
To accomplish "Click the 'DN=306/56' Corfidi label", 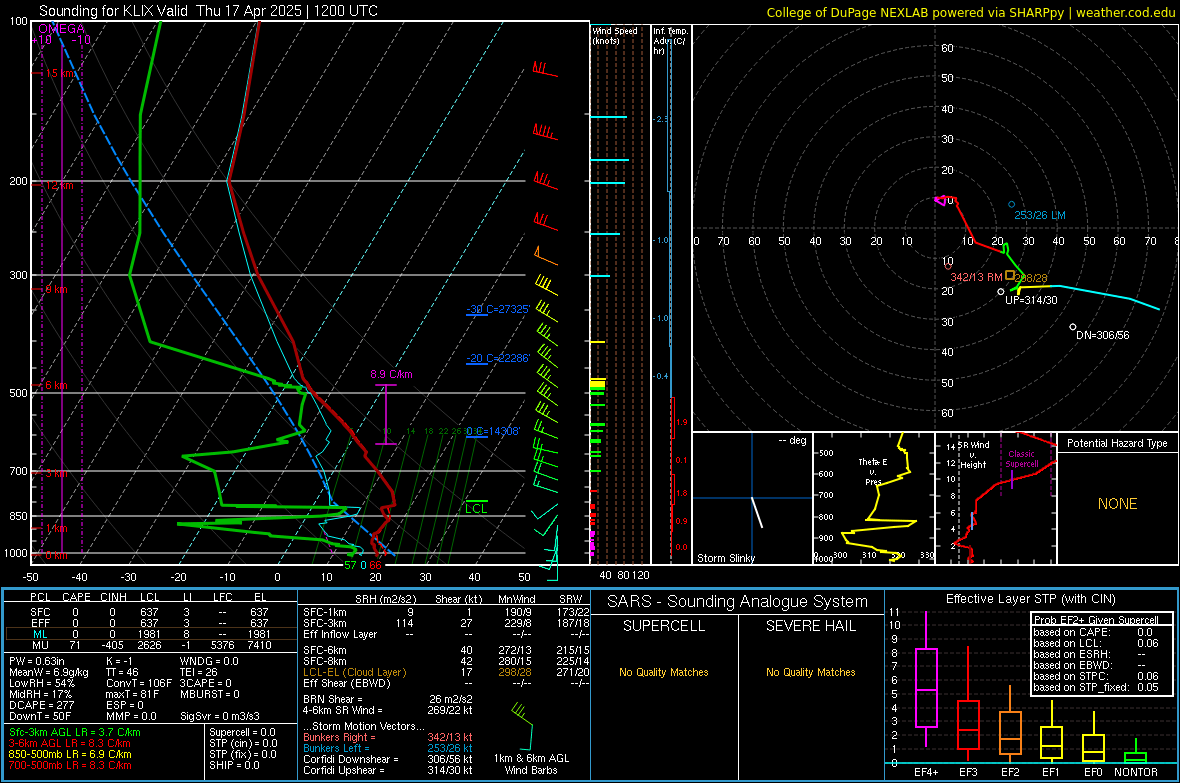I will [x=1102, y=335].
